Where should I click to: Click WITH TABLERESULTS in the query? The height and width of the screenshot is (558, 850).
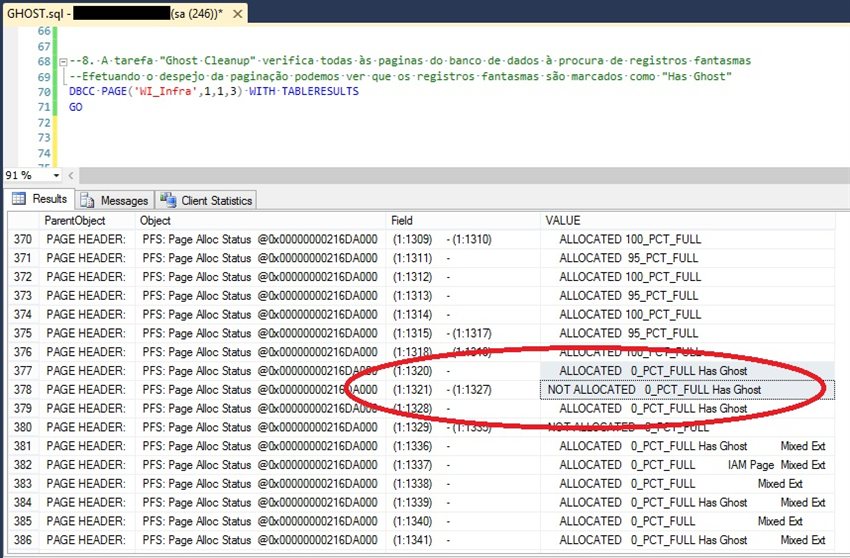click(x=304, y=91)
